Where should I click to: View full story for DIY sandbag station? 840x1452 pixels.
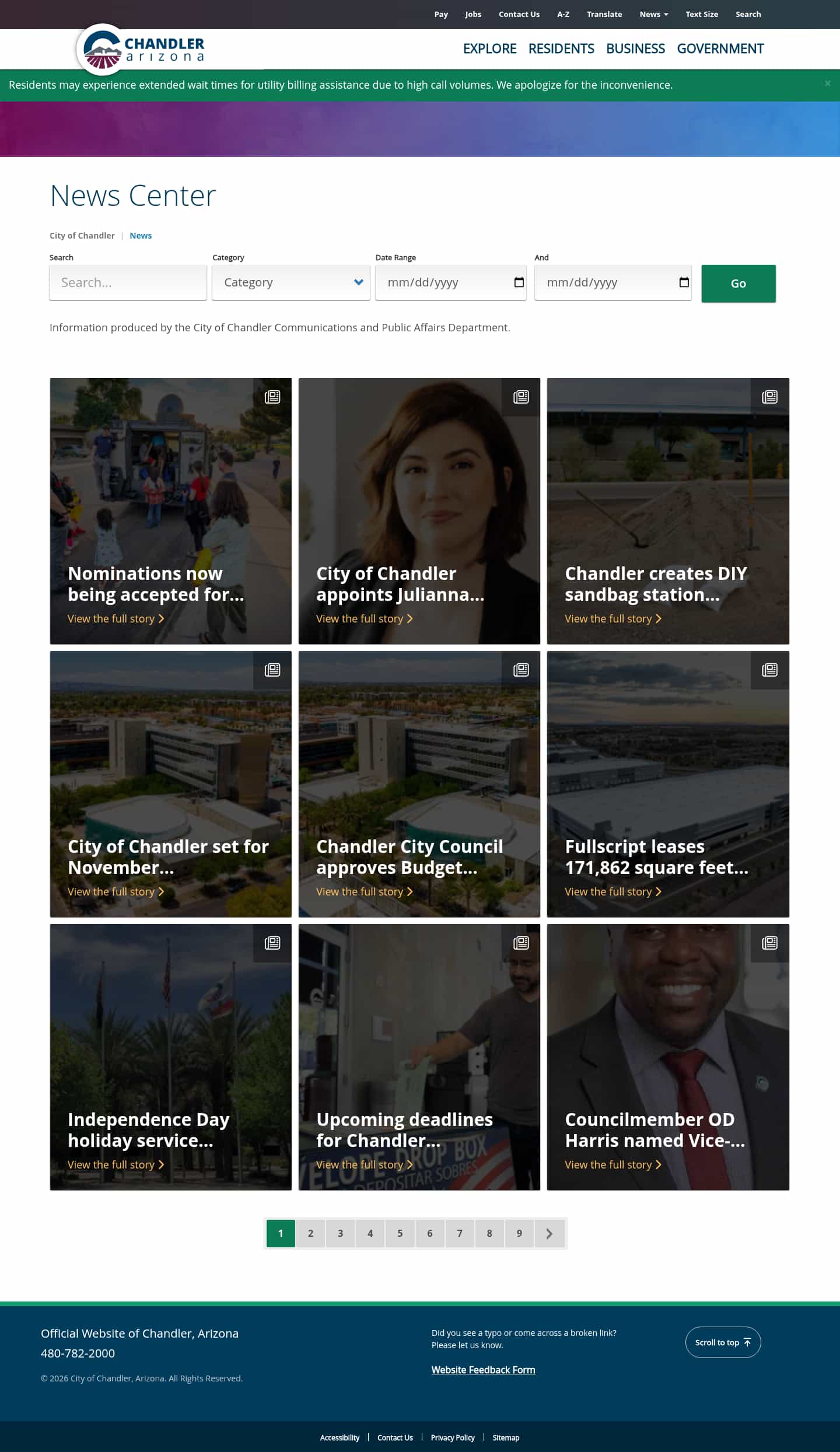click(x=612, y=618)
